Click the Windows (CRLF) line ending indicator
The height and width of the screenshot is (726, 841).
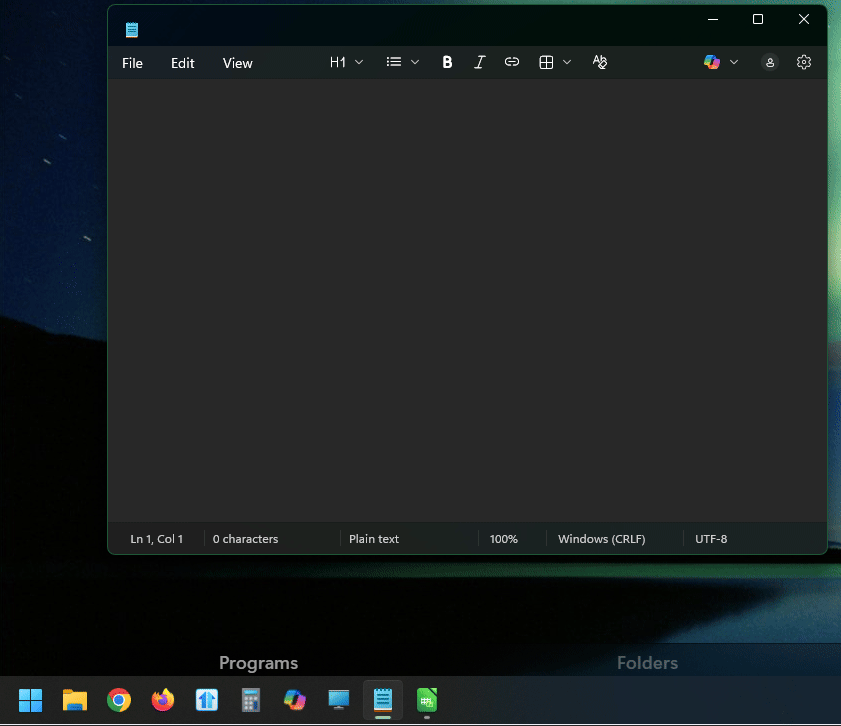pyautogui.click(x=601, y=539)
